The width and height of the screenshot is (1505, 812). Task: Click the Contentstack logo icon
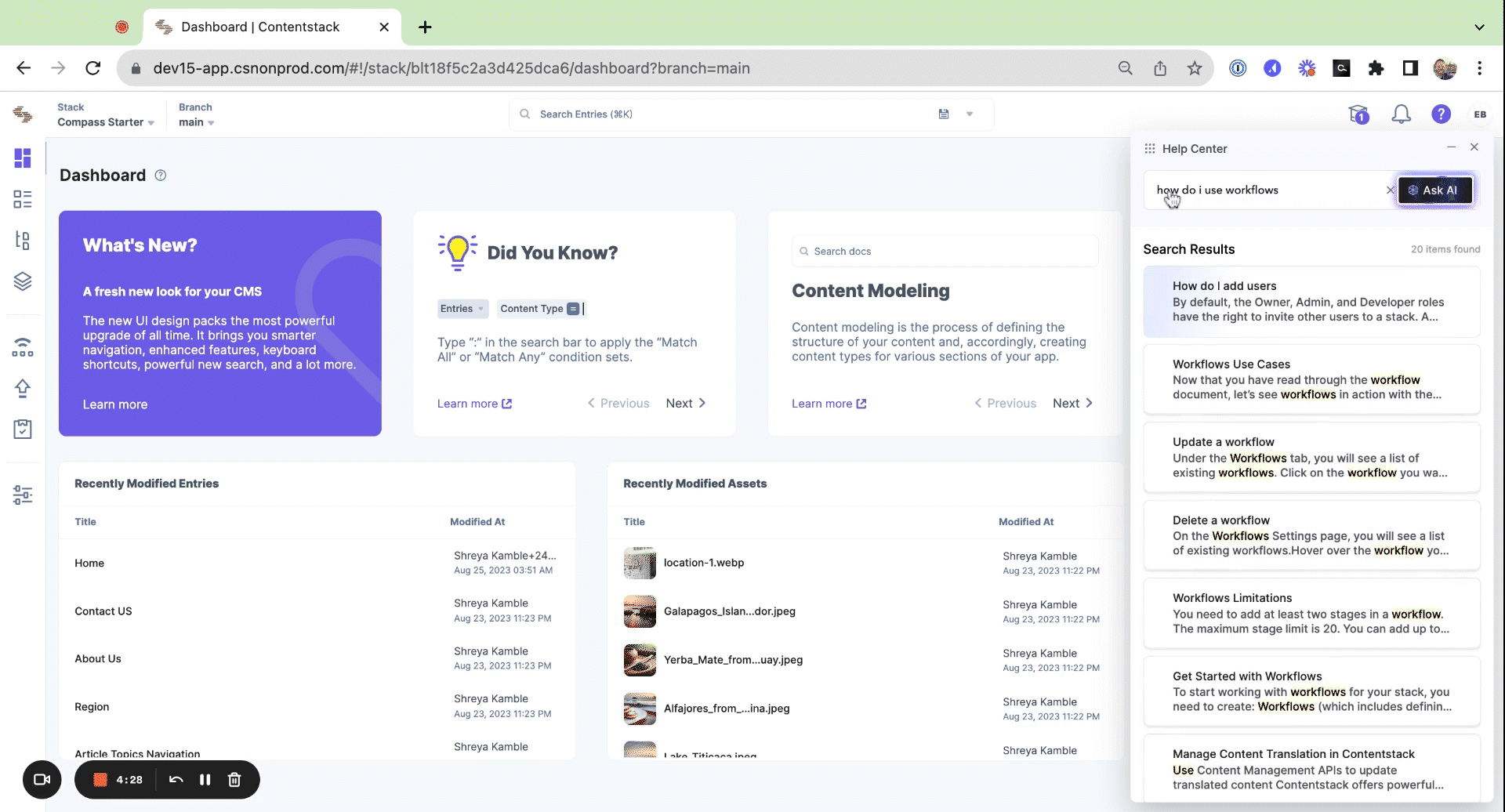pos(23,114)
